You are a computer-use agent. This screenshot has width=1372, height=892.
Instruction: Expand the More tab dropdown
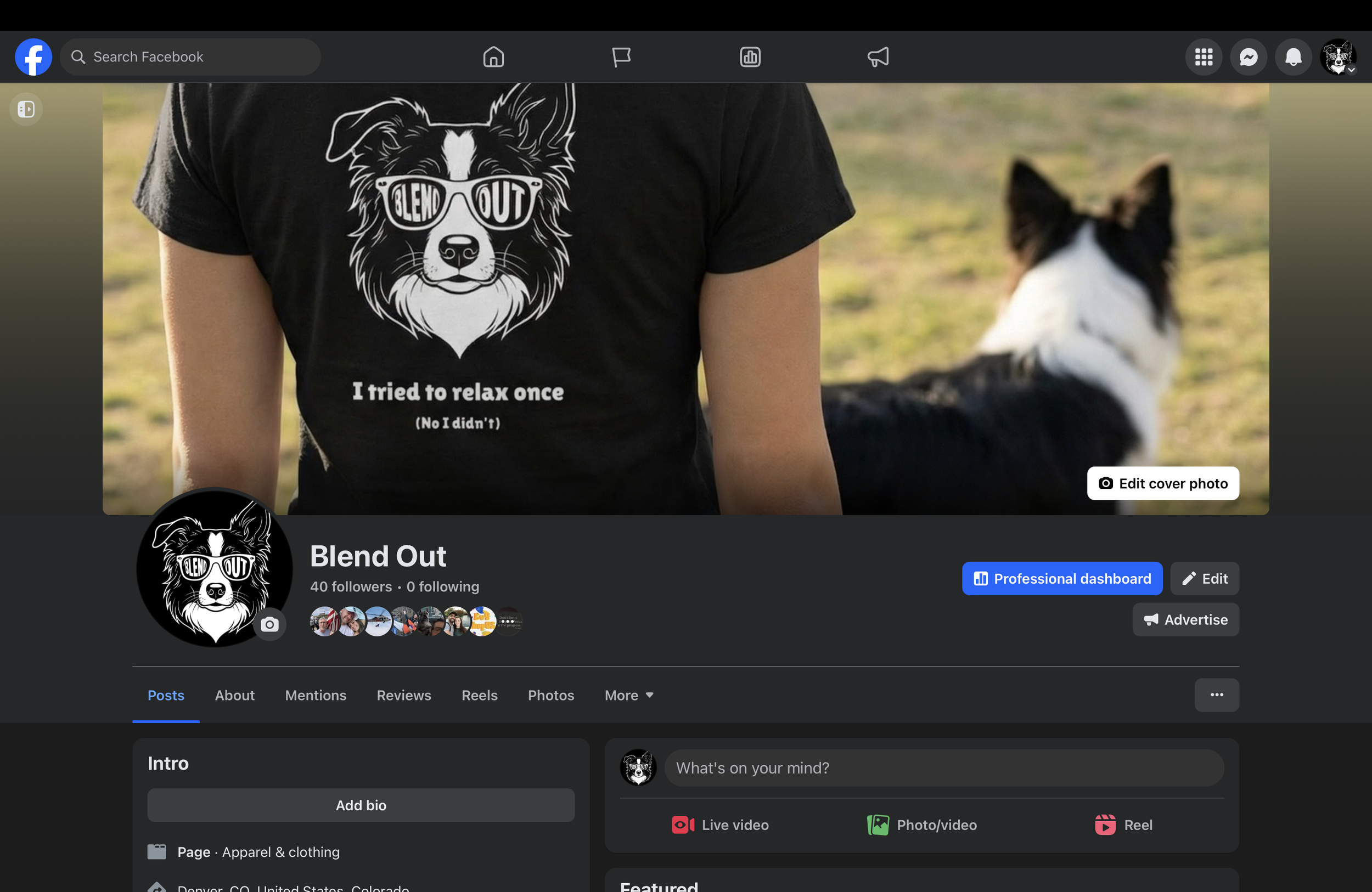pos(629,696)
